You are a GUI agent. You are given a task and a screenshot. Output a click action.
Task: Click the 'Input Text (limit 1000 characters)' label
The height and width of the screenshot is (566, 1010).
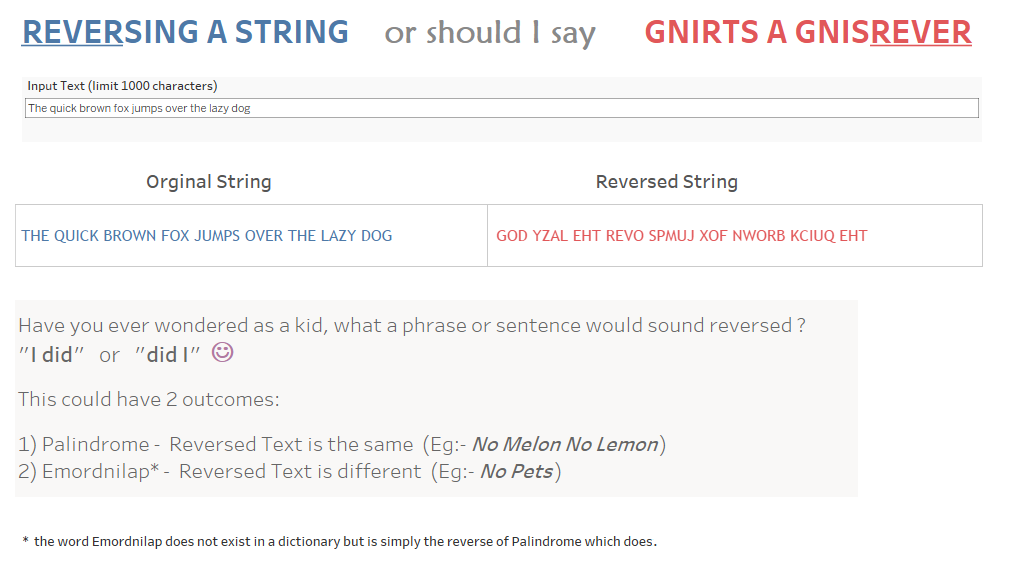pyautogui.click(x=122, y=86)
